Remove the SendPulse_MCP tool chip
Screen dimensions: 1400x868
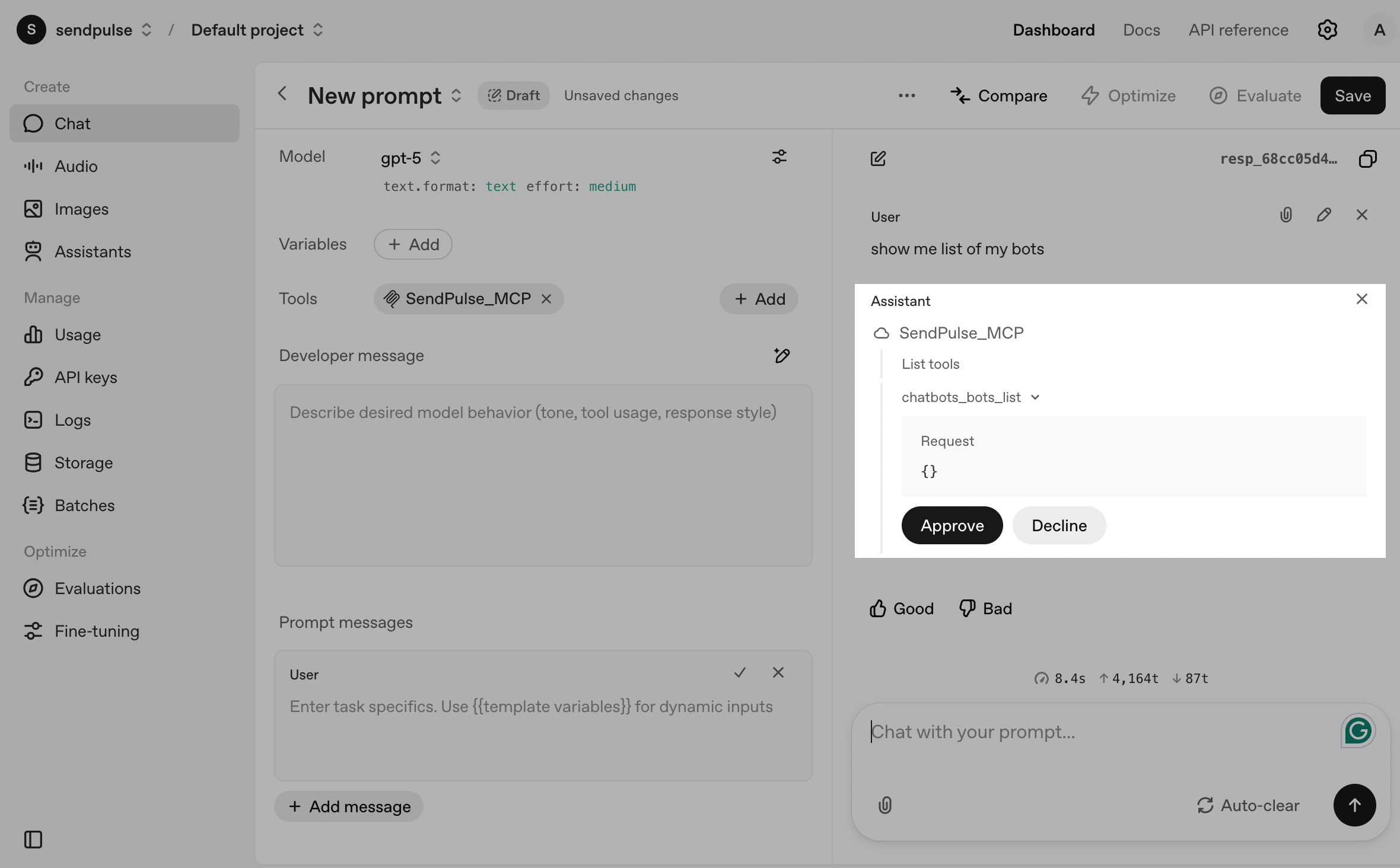coord(546,299)
